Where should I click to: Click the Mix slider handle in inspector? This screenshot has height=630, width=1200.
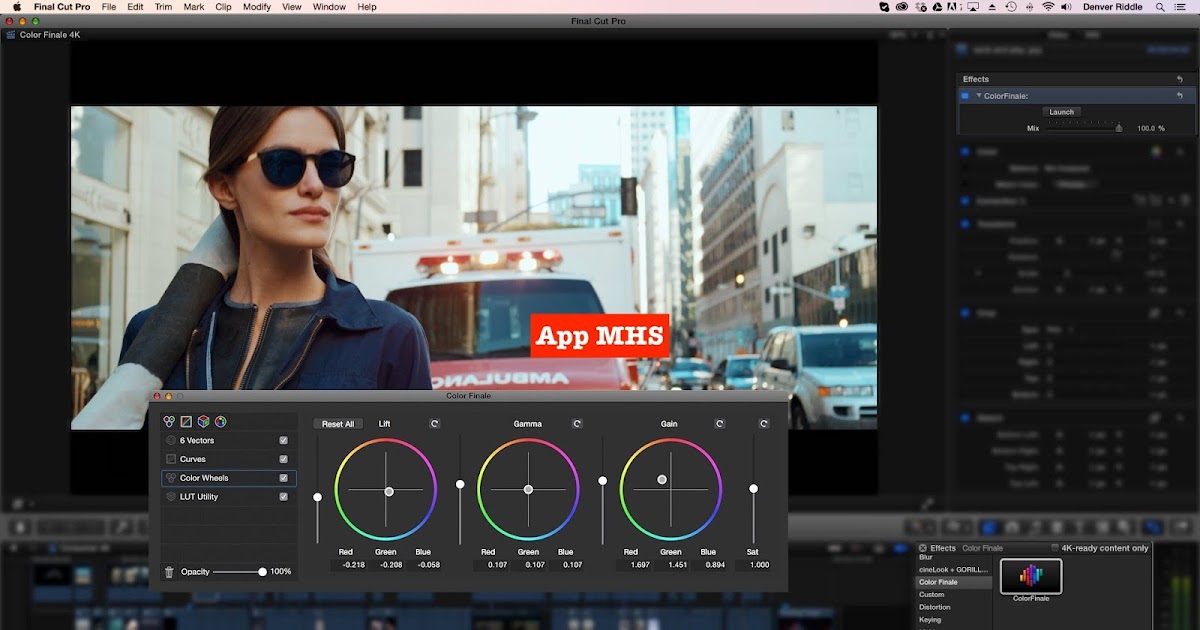1119,128
